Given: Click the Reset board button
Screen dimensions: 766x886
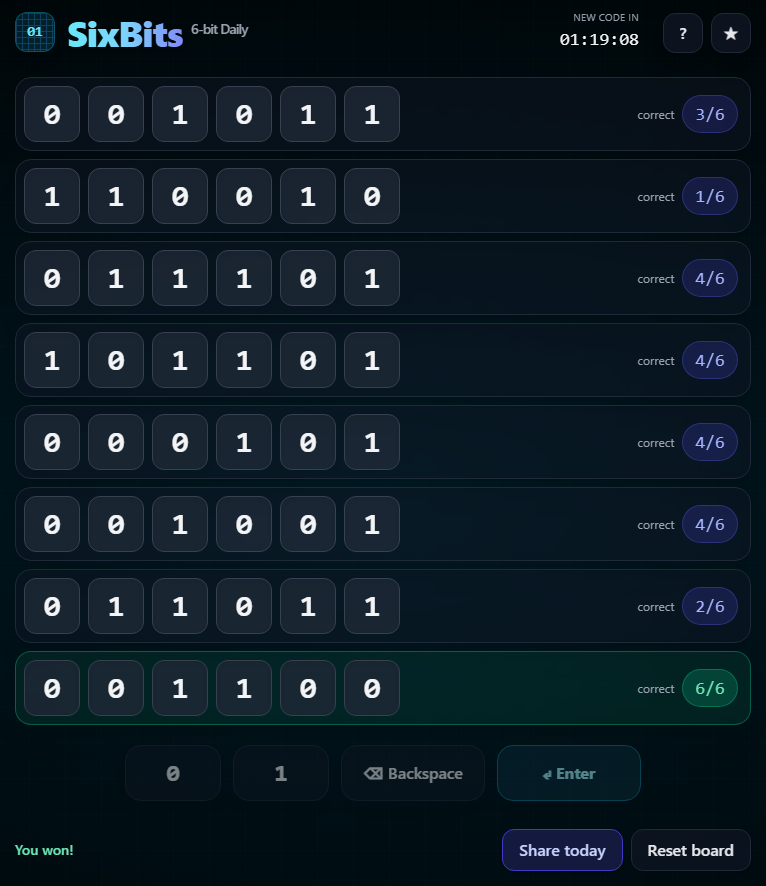Looking at the screenshot, I should [690, 850].
